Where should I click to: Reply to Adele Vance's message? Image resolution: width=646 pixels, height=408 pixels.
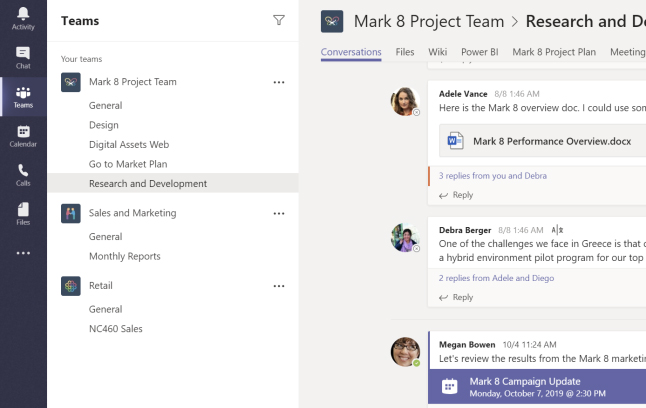(x=456, y=195)
